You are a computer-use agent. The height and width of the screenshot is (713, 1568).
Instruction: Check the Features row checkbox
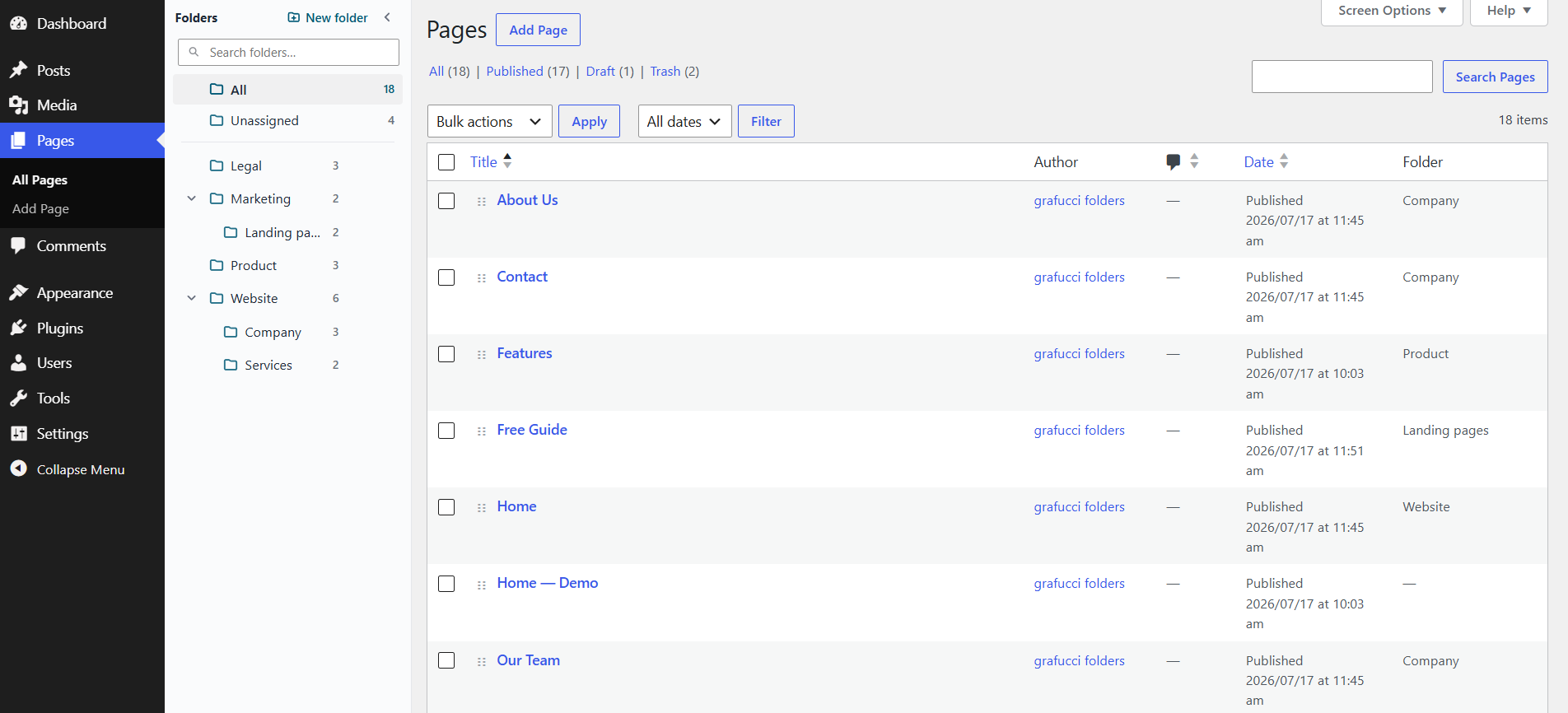[446, 354]
